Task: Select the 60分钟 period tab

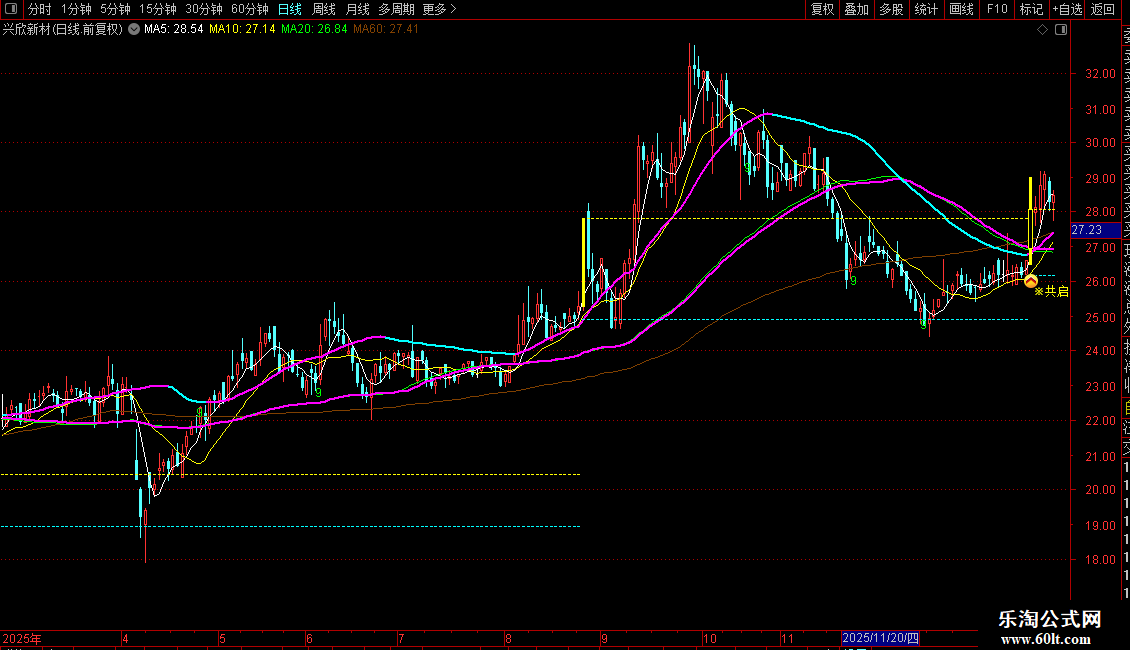Action: pos(249,9)
